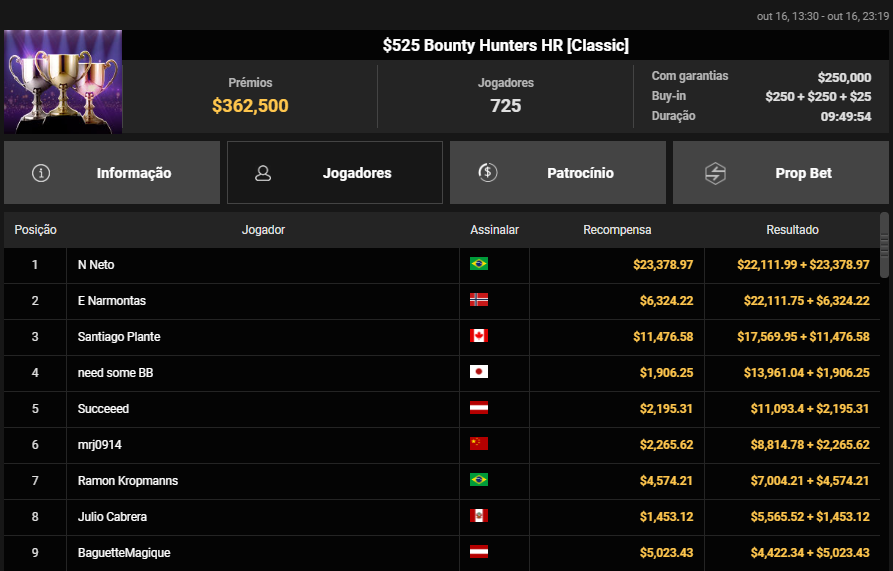Image resolution: width=893 pixels, height=571 pixels.
Task: Click the Japan flag for need some BB
Action: click(x=479, y=372)
